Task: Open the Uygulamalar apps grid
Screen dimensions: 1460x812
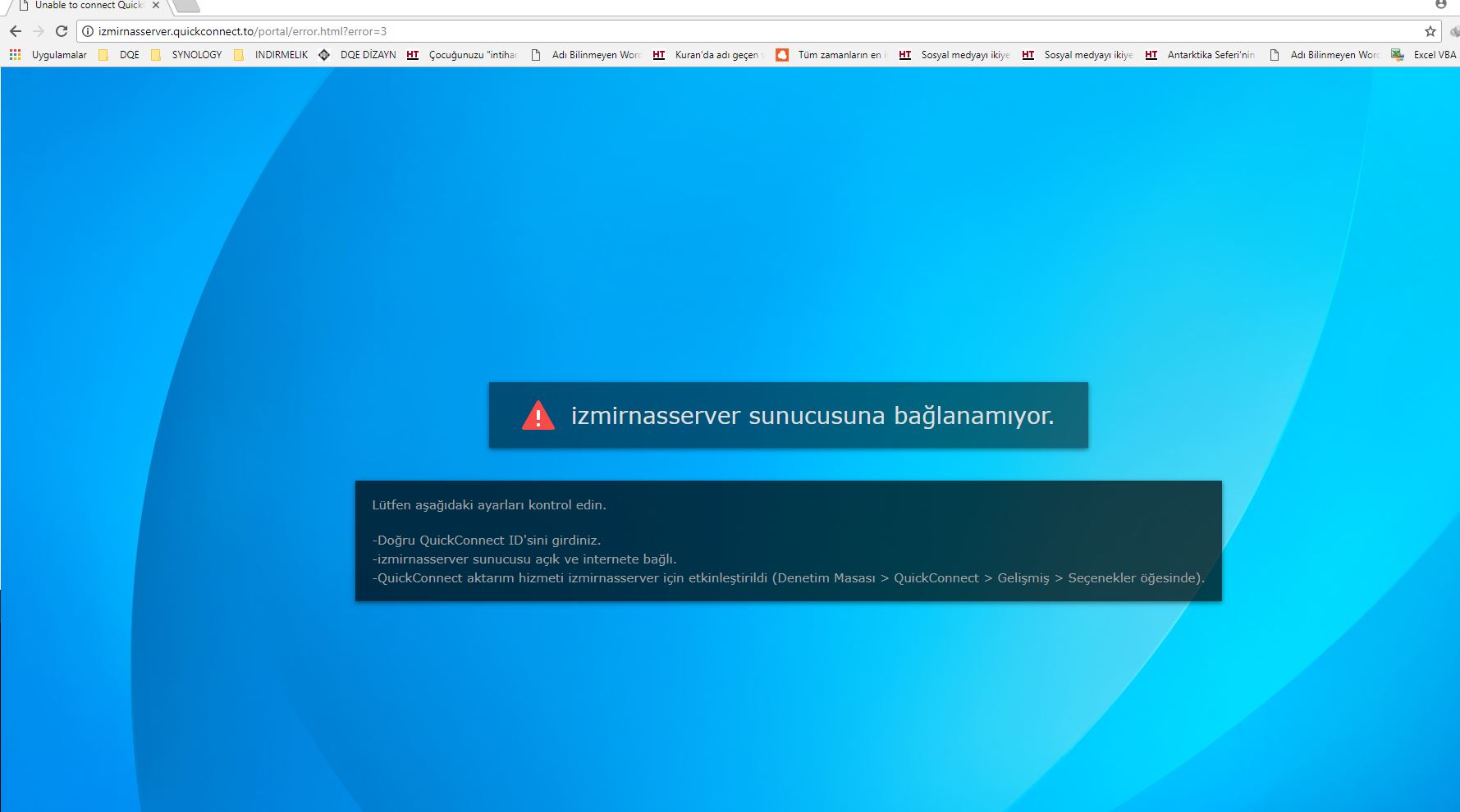Action: (48, 55)
